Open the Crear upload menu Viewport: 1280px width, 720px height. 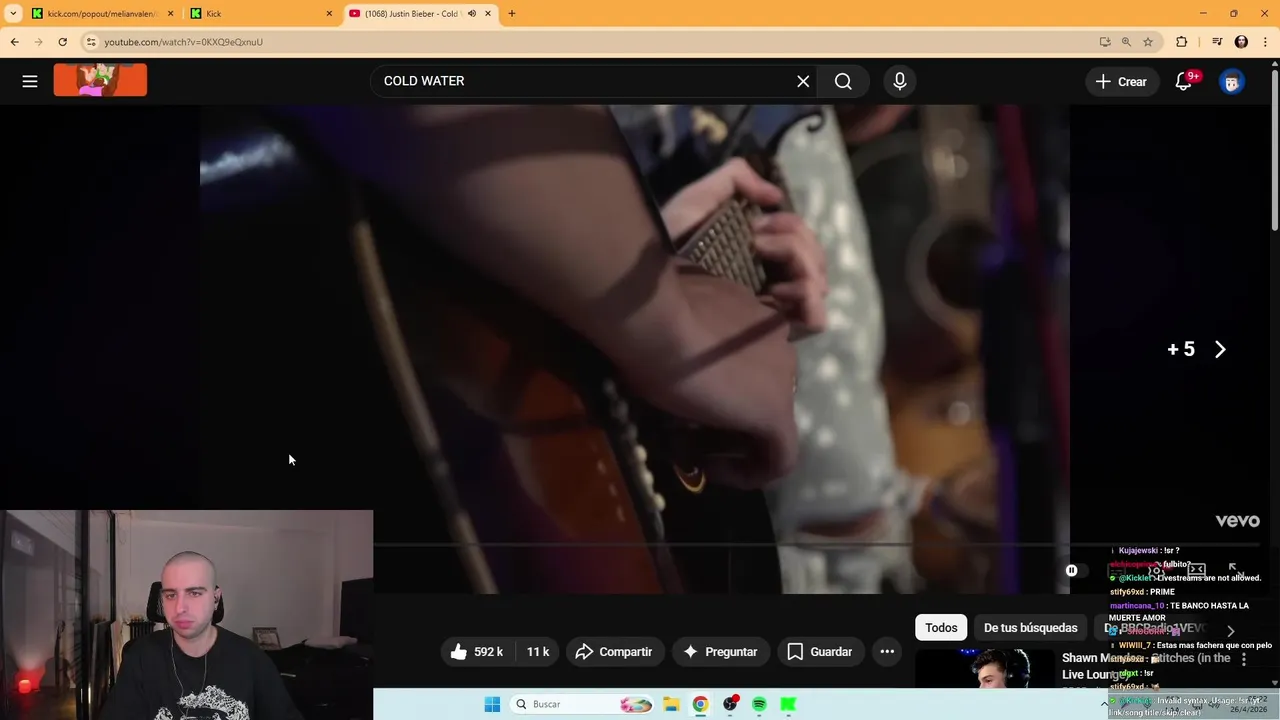coord(1122,82)
